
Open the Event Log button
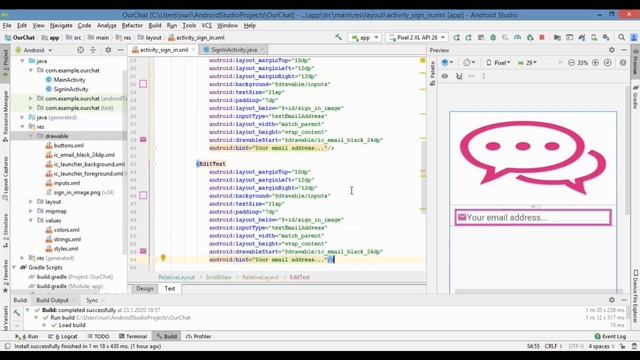610,336
